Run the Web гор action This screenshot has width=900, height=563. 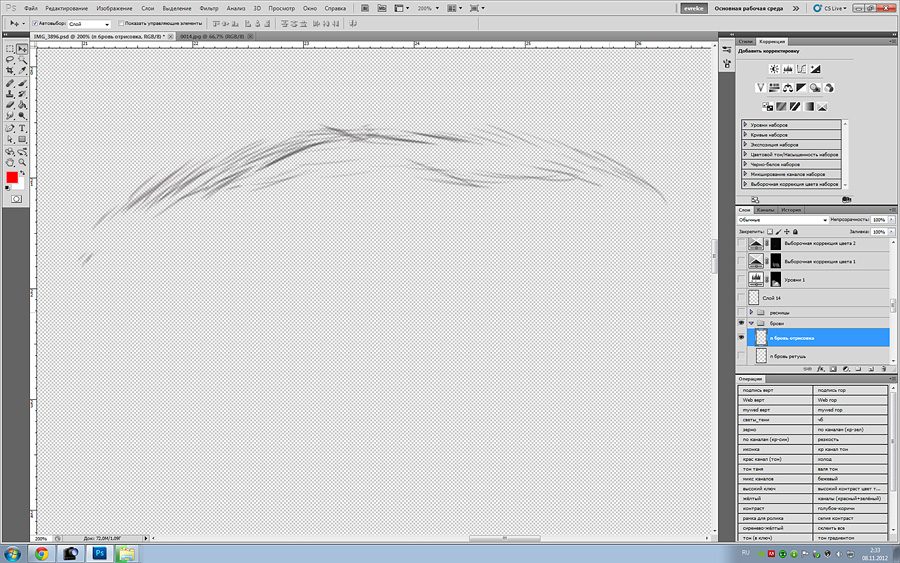click(x=851, y=400)
